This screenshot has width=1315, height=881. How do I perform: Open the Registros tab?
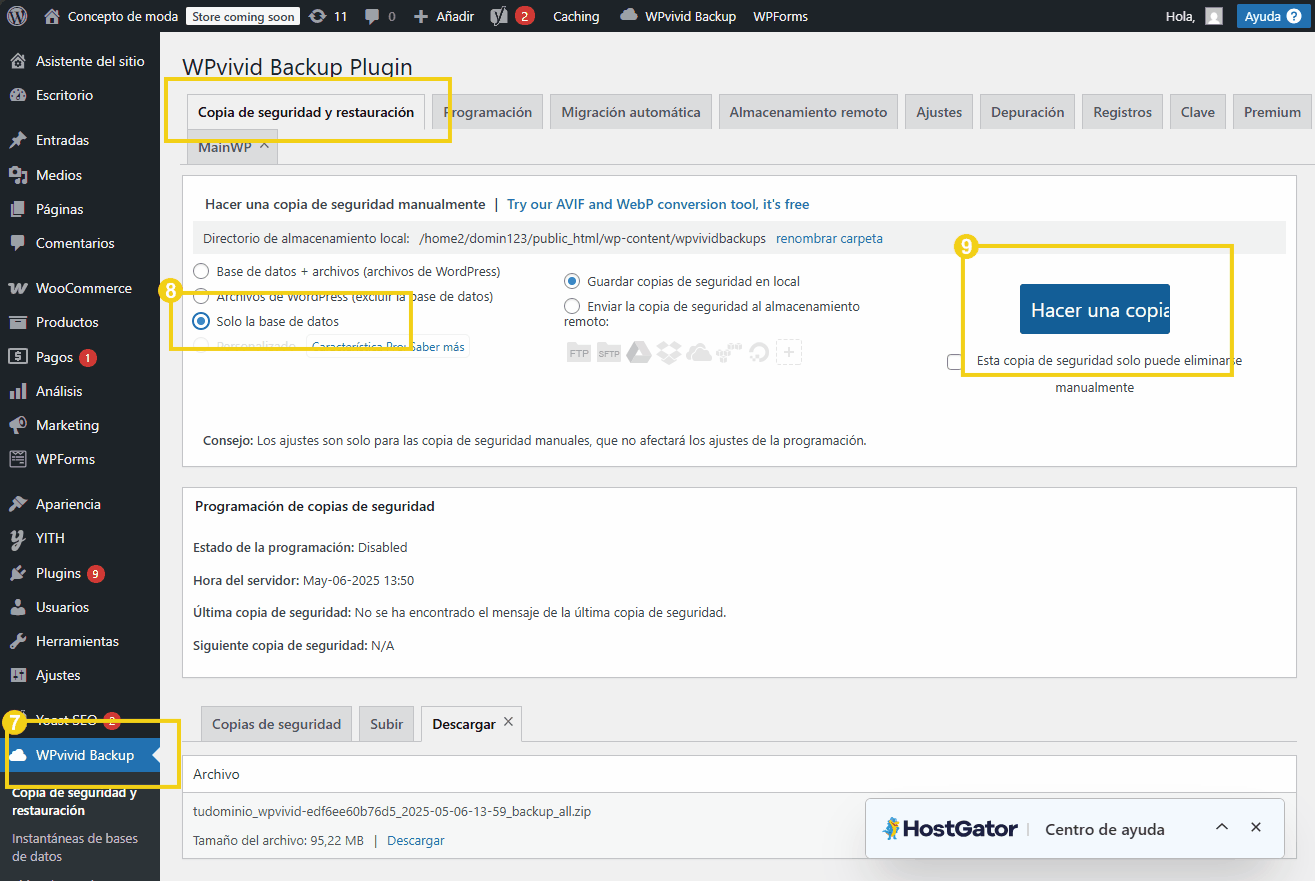tap(1123, 112)
